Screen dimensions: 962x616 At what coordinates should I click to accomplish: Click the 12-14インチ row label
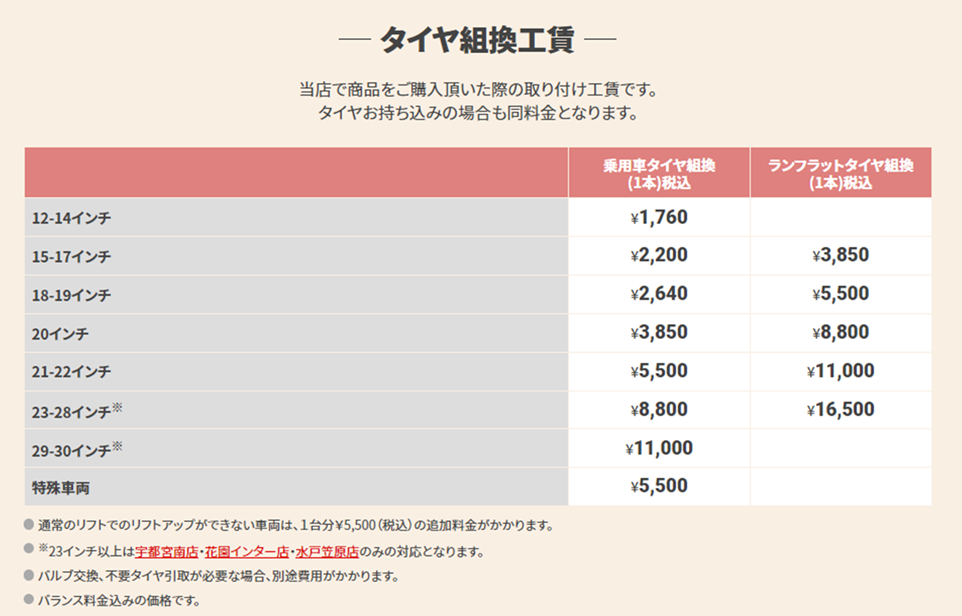click(71, 218)
